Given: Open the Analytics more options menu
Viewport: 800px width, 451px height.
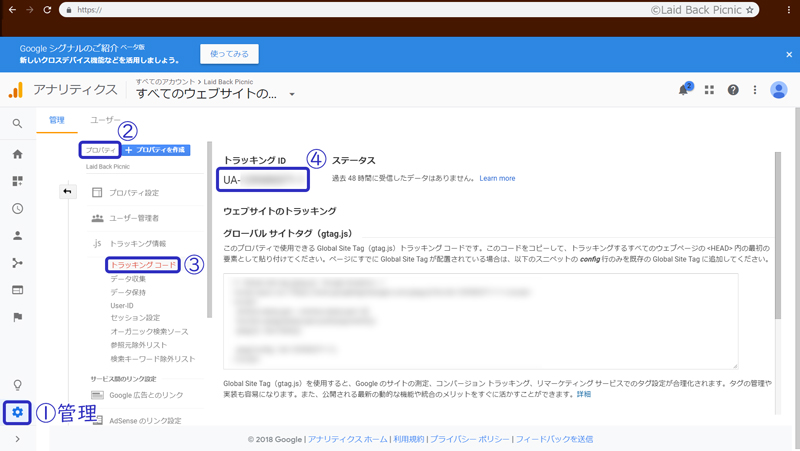Looking at the screenshot, I should [x=755, y=90].
